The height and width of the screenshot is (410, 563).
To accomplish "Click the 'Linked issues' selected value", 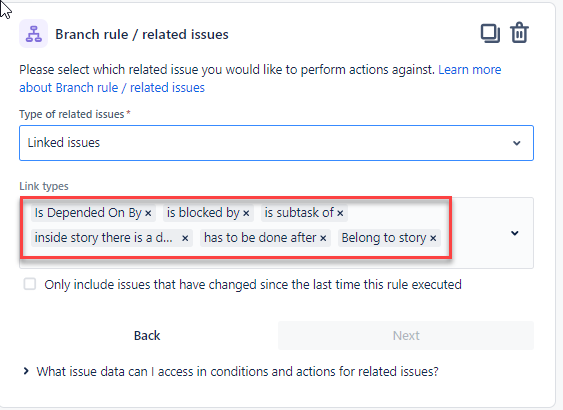I will click(64, 143).
